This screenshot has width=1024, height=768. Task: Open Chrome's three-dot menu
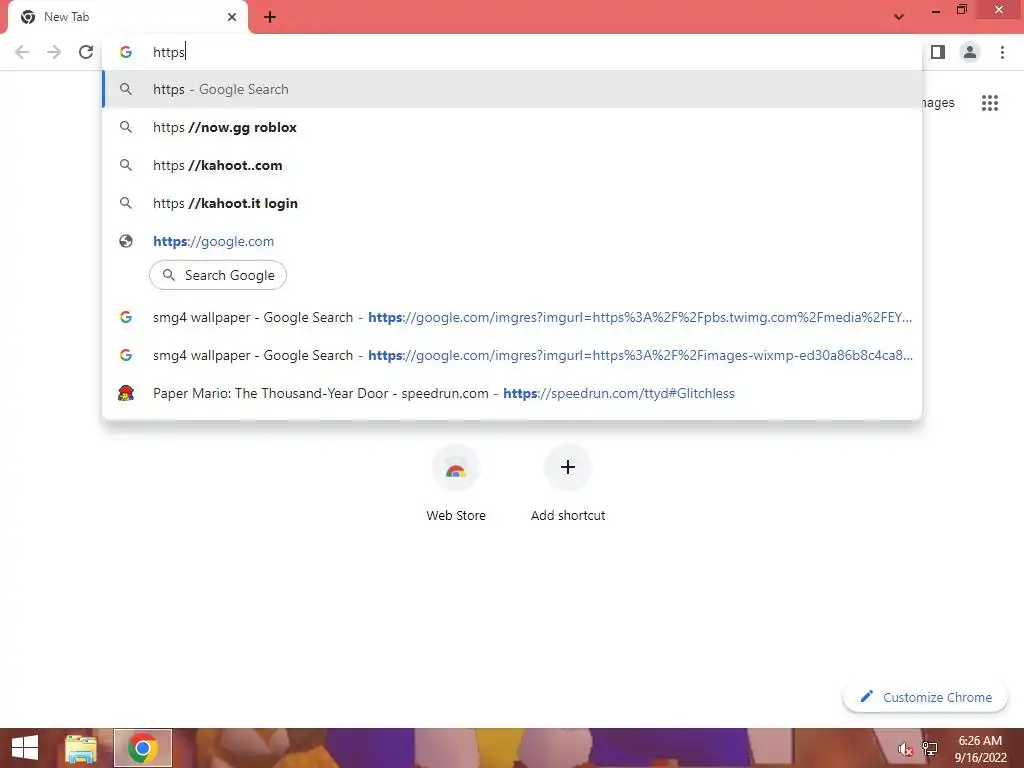coord(1002,52)
